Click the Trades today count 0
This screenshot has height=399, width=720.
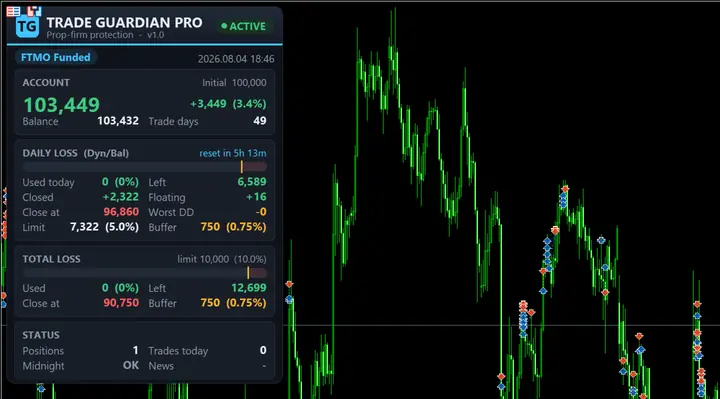[263, 350]
